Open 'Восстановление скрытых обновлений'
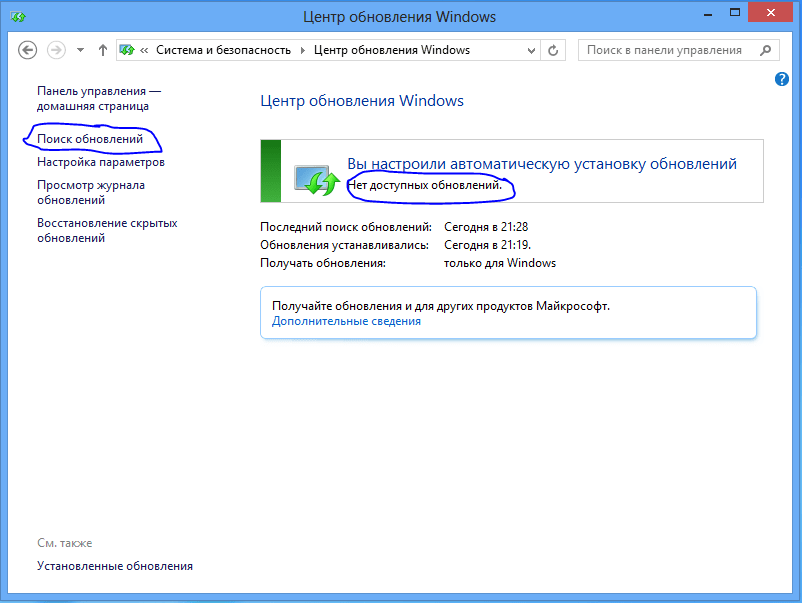802x603 pixels. [x=107, y=231]
